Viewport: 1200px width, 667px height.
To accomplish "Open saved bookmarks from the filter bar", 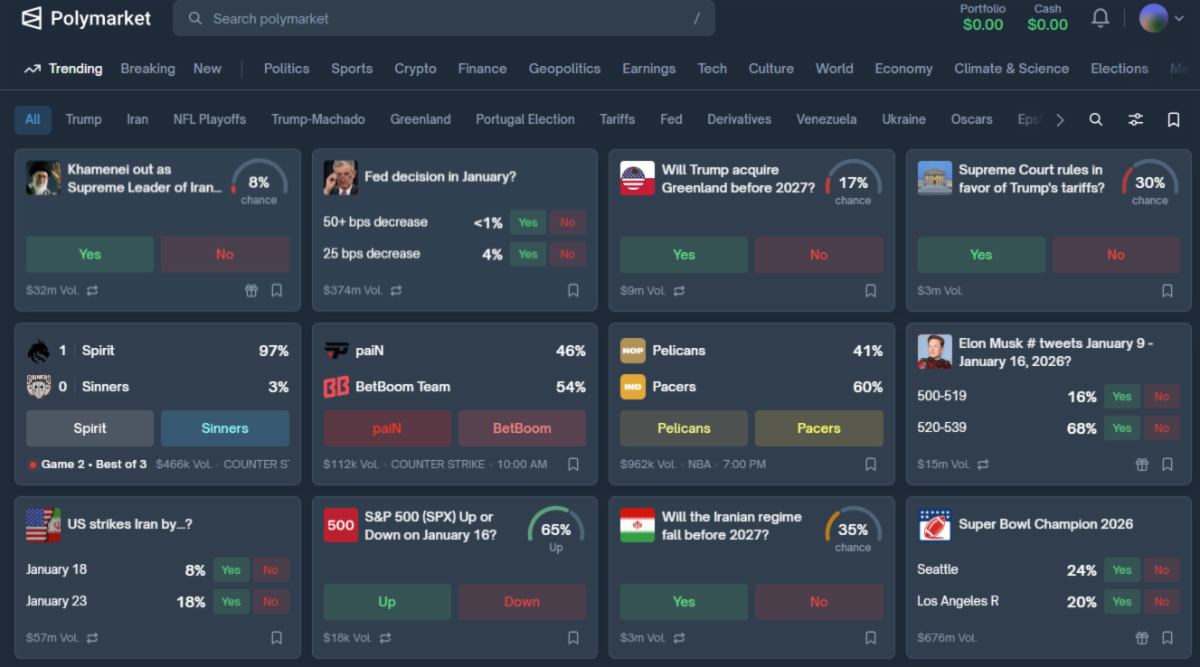I will tap(1174, 119).
